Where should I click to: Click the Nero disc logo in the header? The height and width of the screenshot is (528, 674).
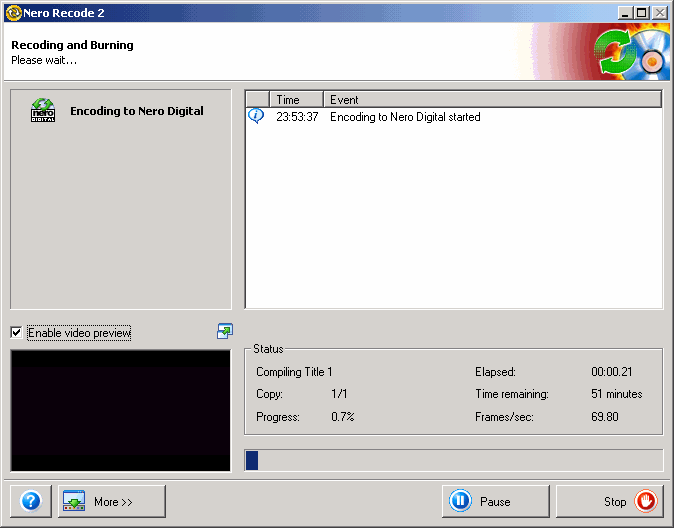click(x=631, y=54)
